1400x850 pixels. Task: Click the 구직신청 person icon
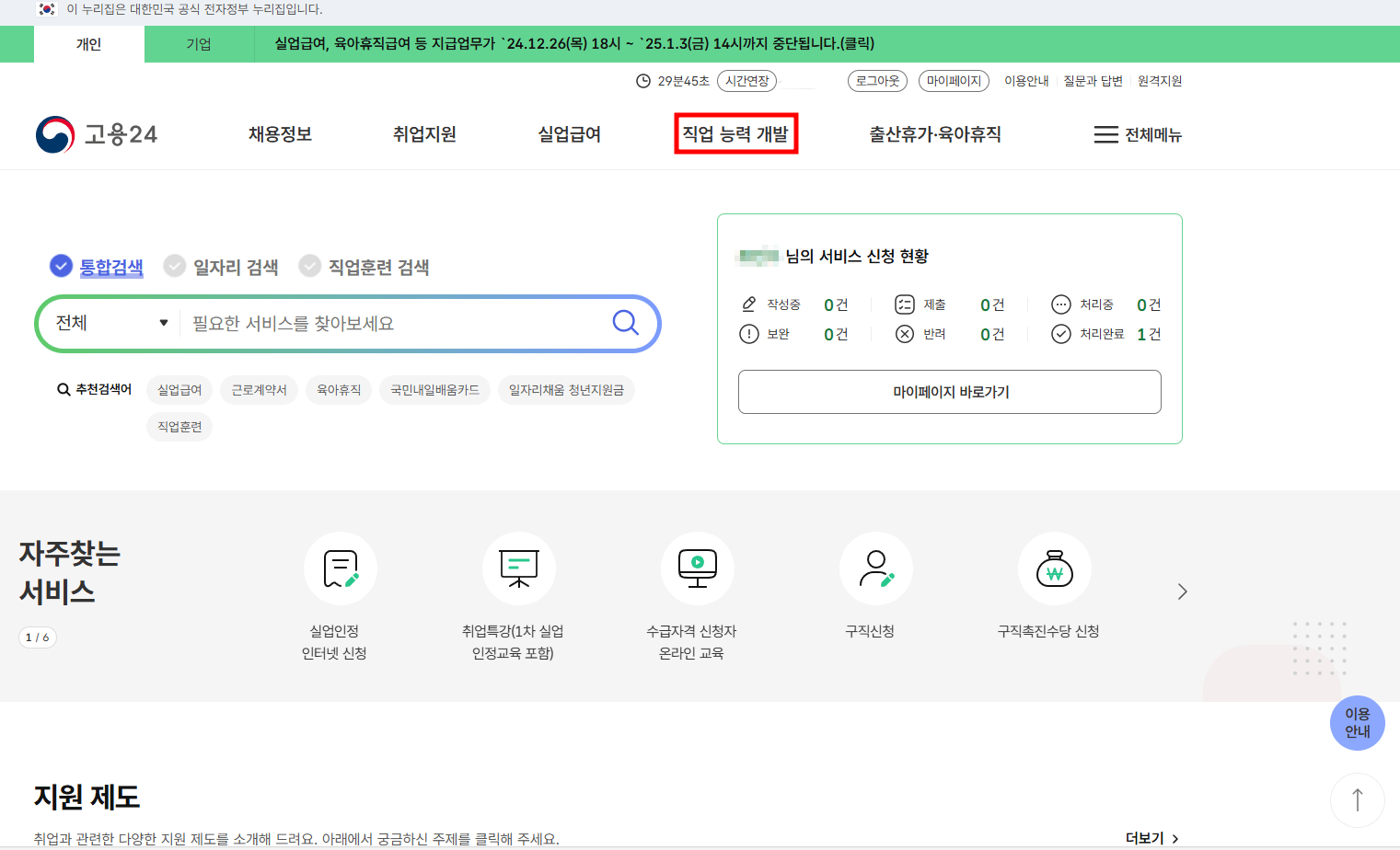coord(875,569)
